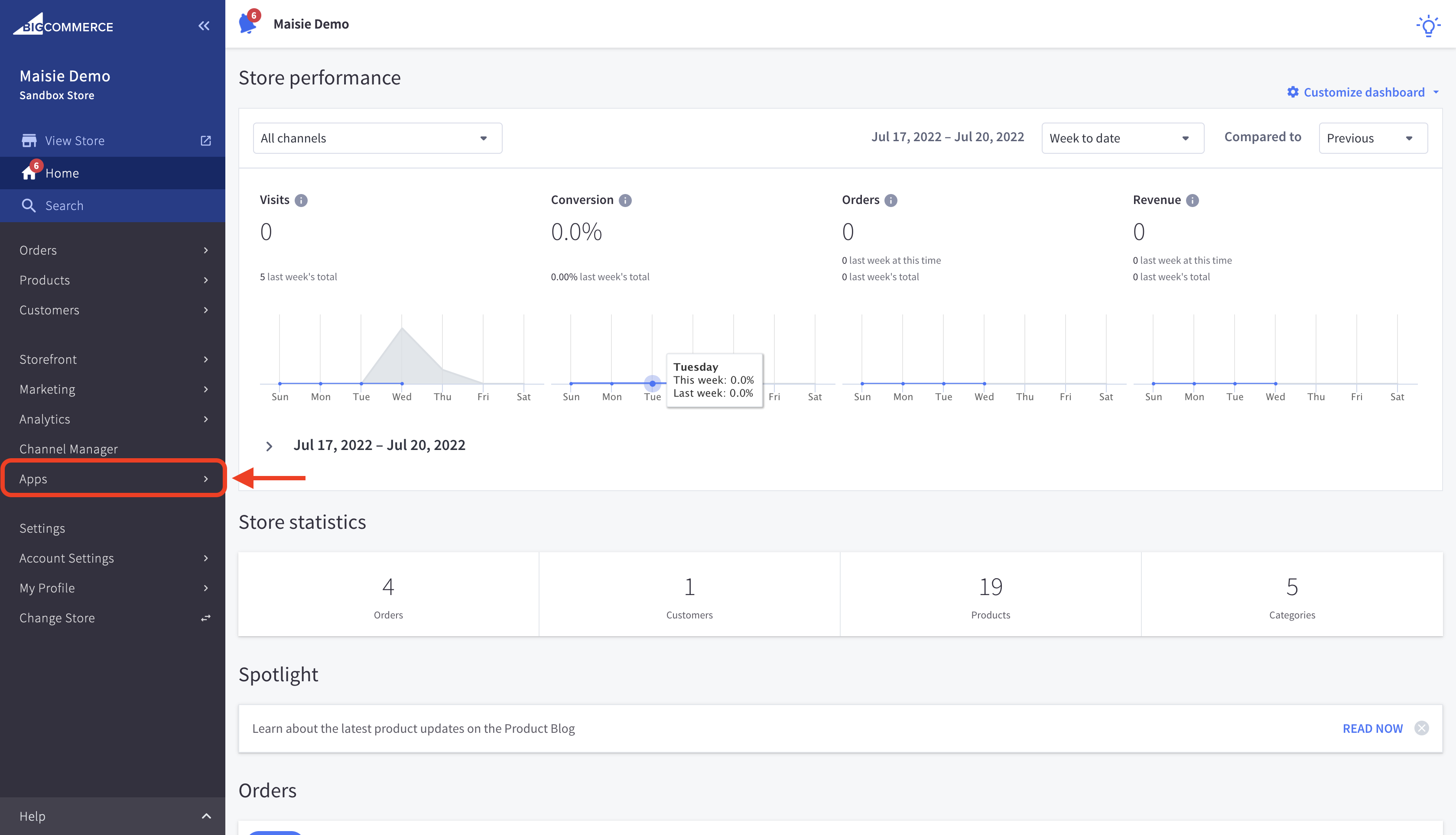This screenshot has width=1456, height=835.
Task: Expand the Jul 17 – Jul 20 date row
Action: coord(269,446)
